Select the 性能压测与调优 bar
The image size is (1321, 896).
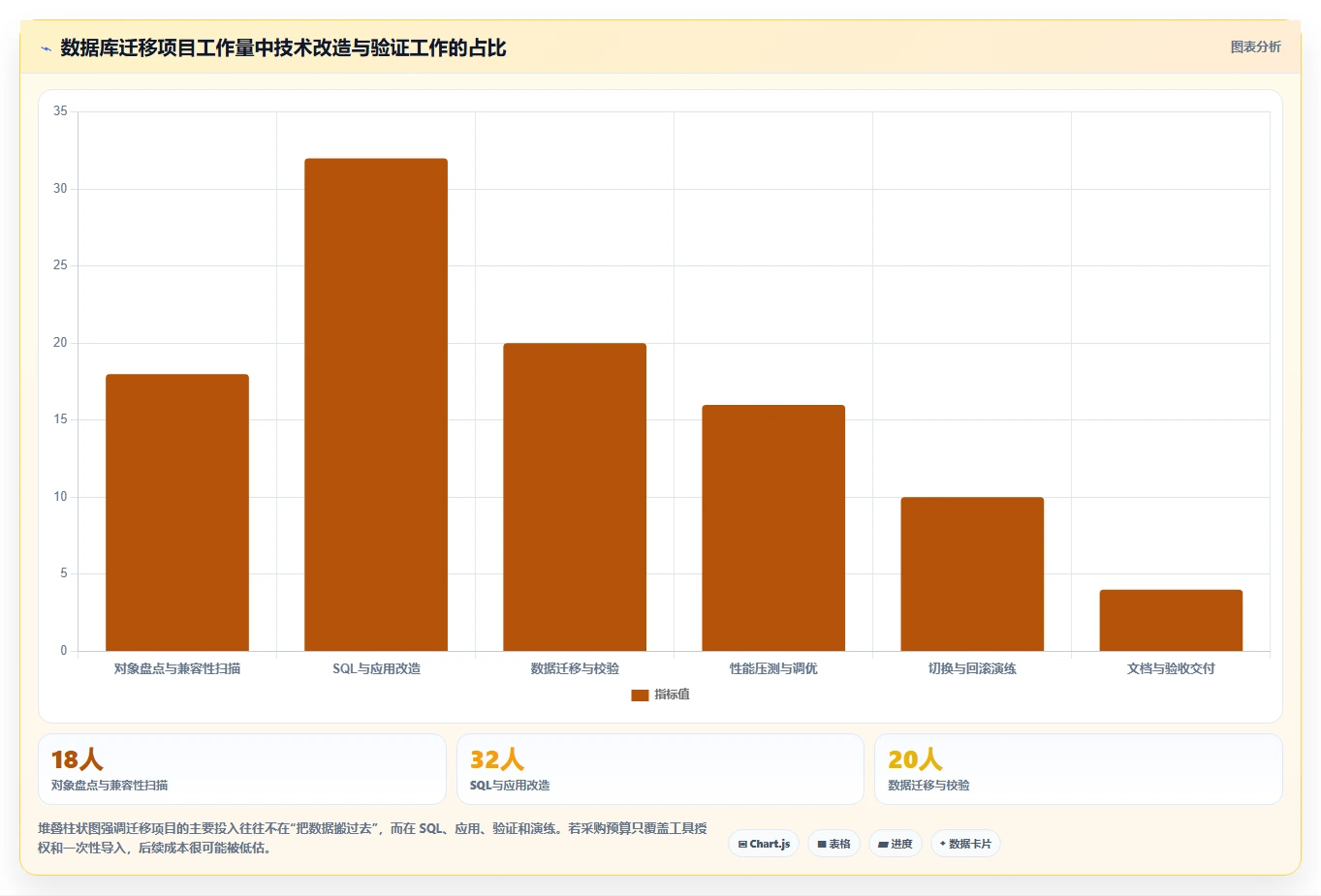point(773,528)
